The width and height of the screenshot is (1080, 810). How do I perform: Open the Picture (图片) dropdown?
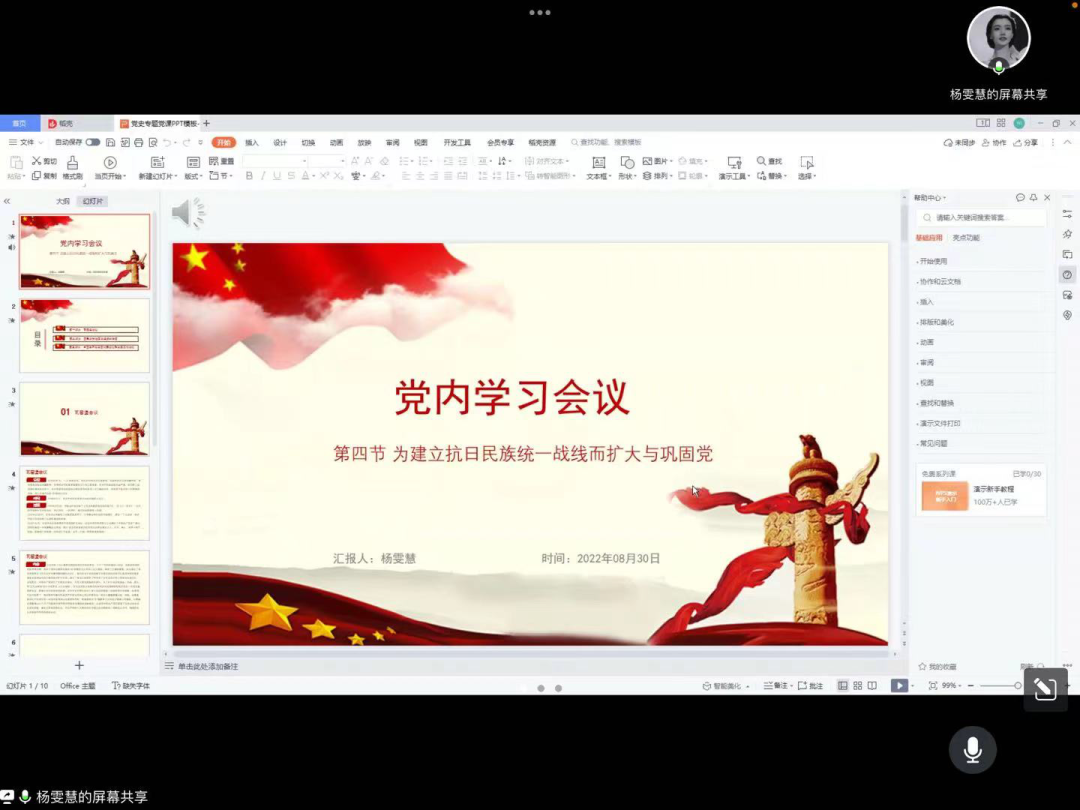click(658, 160)
